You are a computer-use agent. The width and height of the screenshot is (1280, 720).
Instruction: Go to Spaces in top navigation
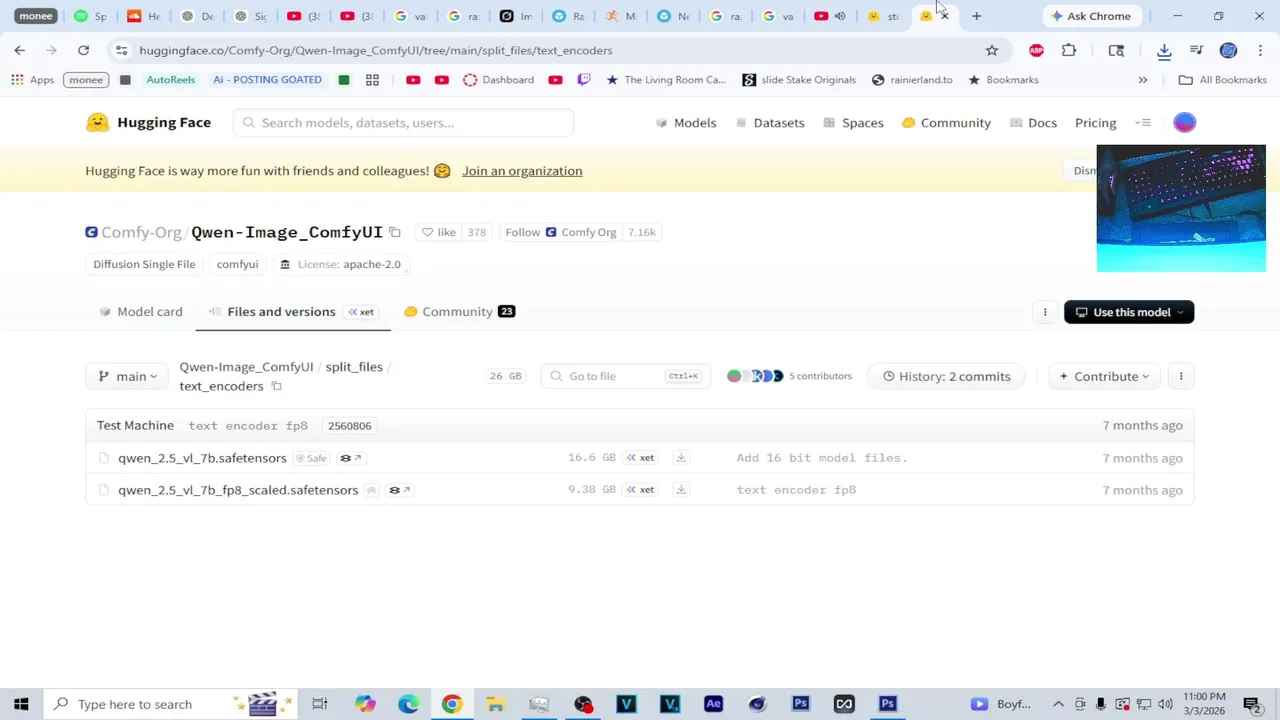click(853, 122)
